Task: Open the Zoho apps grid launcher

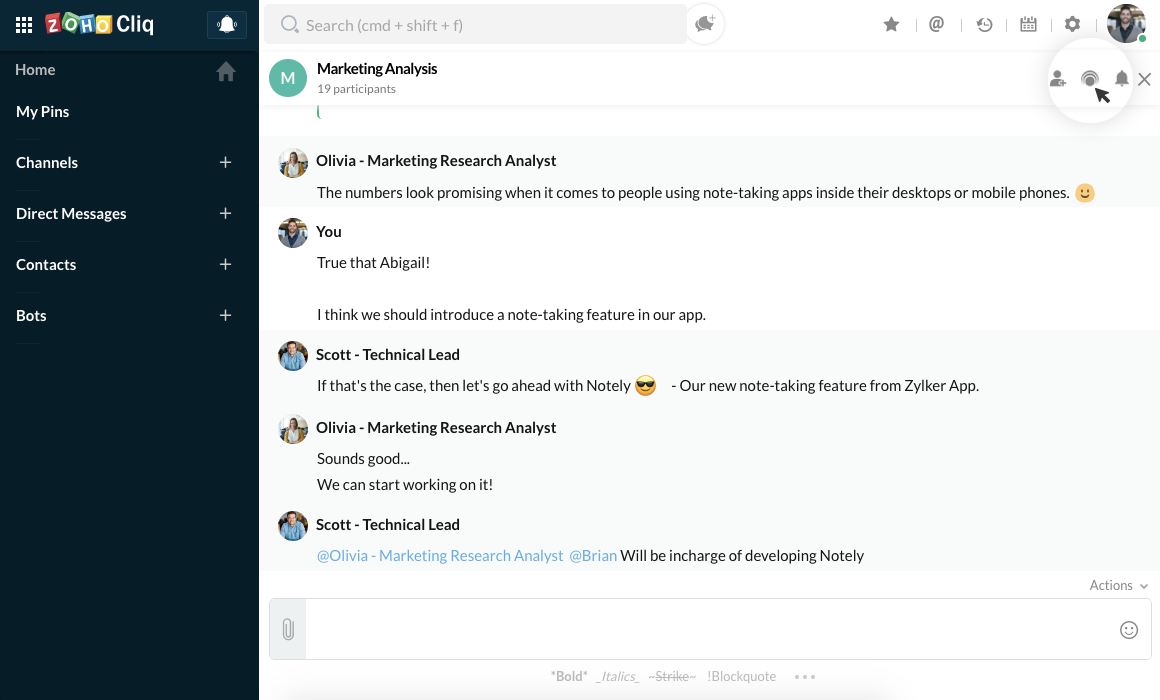Action: click(24, 25)
